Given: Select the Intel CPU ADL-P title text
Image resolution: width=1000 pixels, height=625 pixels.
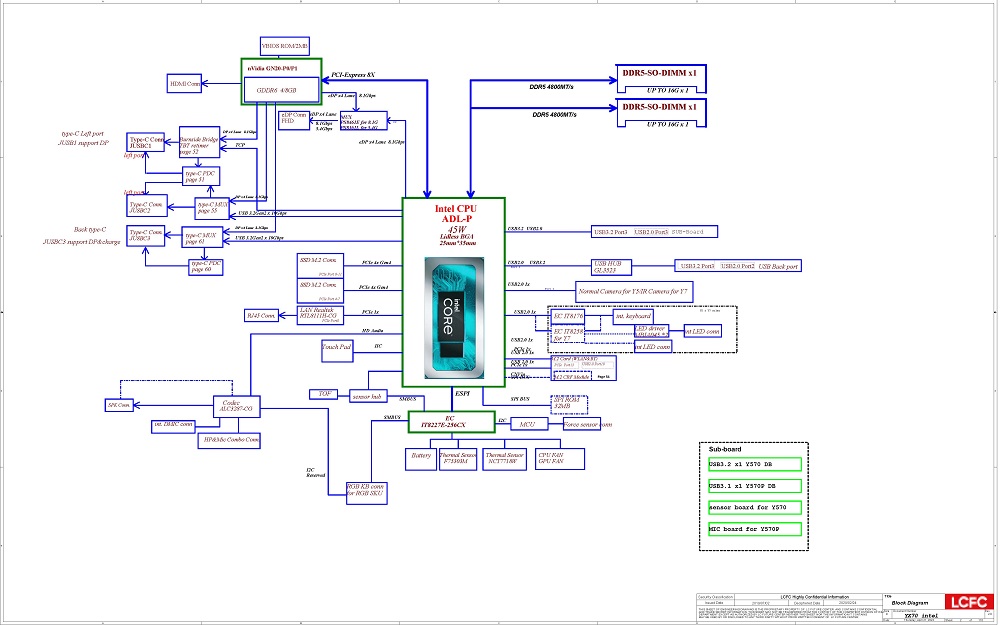Looking at the screenshot, I should (455, 214).
